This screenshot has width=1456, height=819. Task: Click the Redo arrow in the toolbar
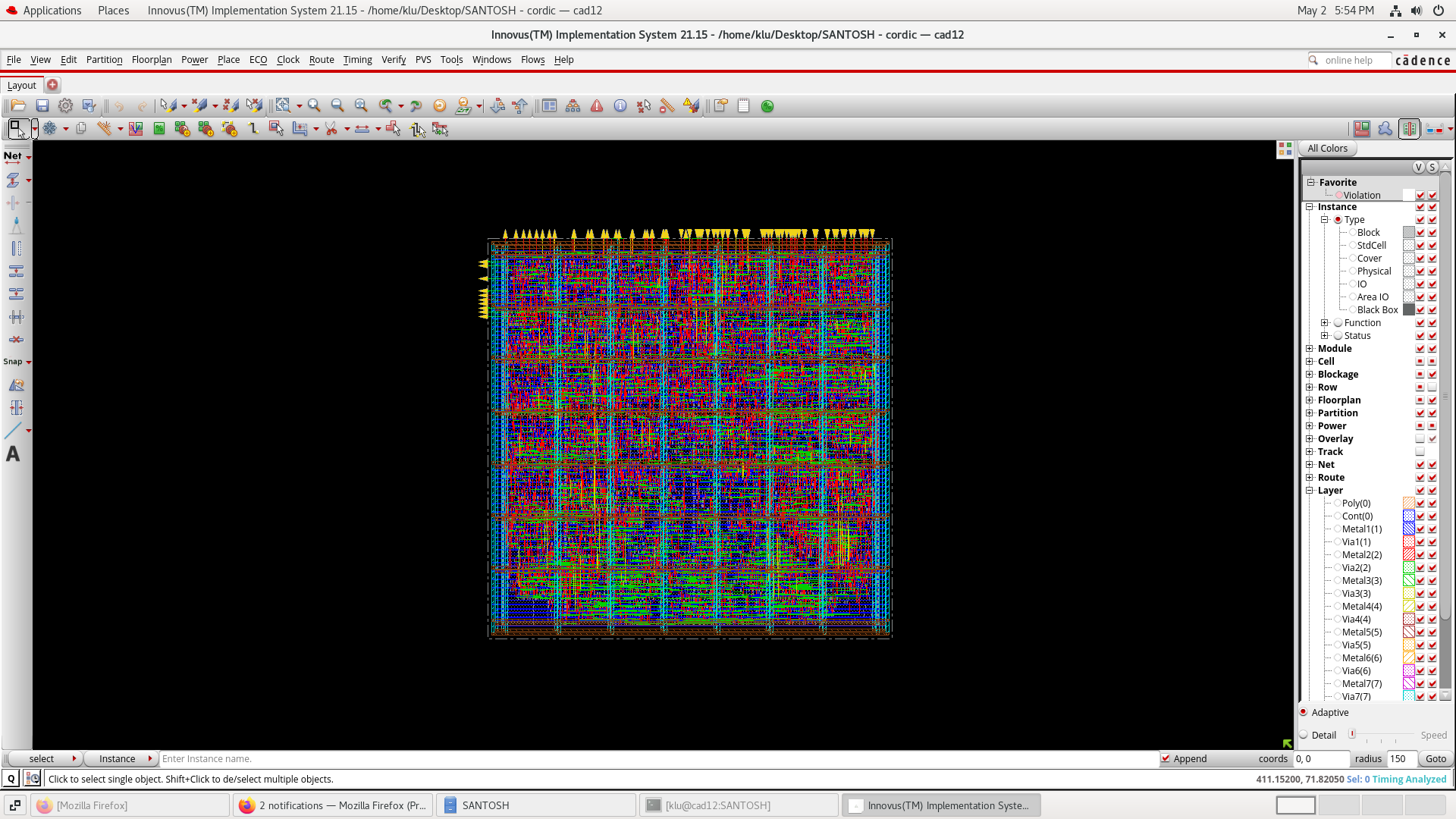click(142, 106)
